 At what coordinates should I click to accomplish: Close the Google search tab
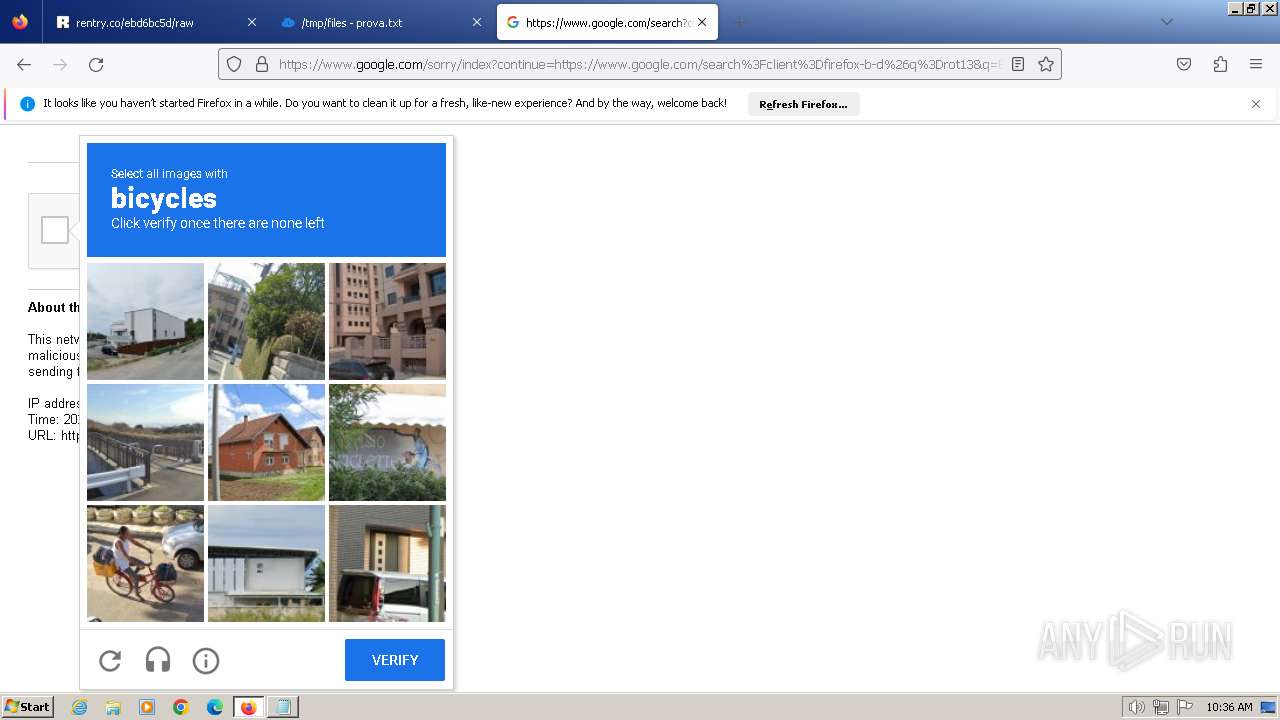702,22
